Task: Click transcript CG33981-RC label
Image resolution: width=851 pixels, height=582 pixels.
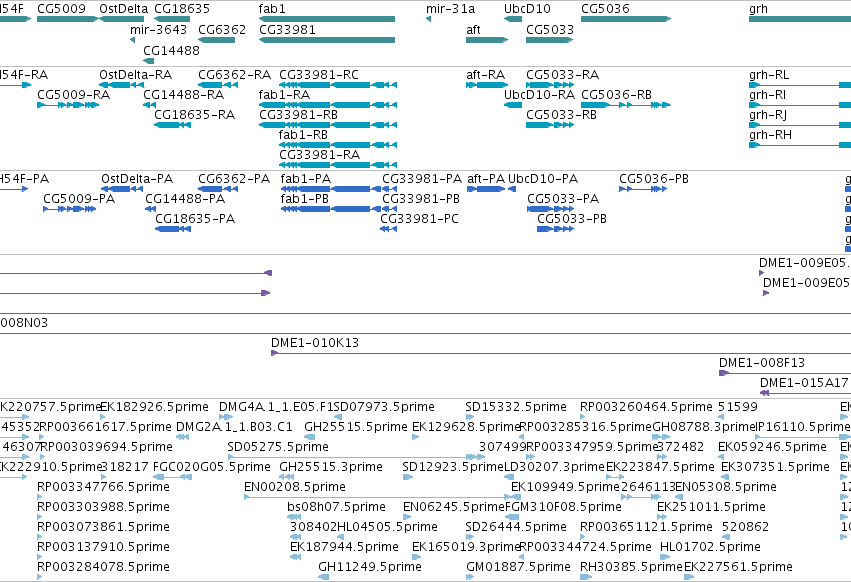Action: 319,74
